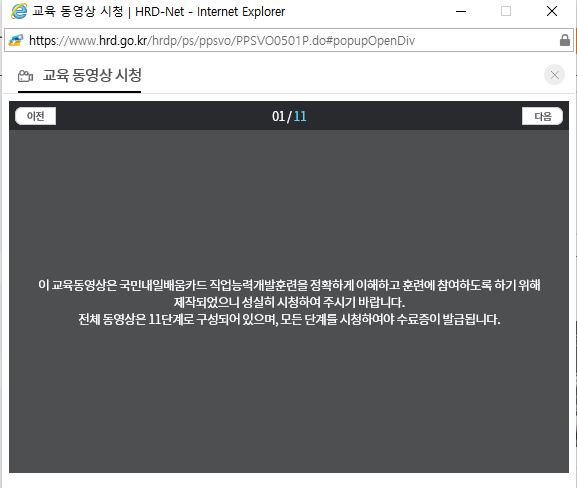Click the video camera icon beside 교육 동영상 시청
Image resolution: width=577 pixels, height=488 pixels.
click(25, 76)
